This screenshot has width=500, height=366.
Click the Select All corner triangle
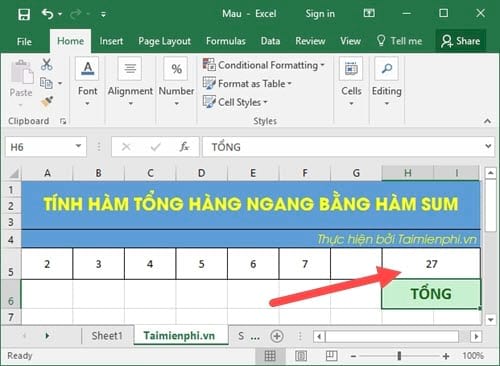(x=13, y=173)
